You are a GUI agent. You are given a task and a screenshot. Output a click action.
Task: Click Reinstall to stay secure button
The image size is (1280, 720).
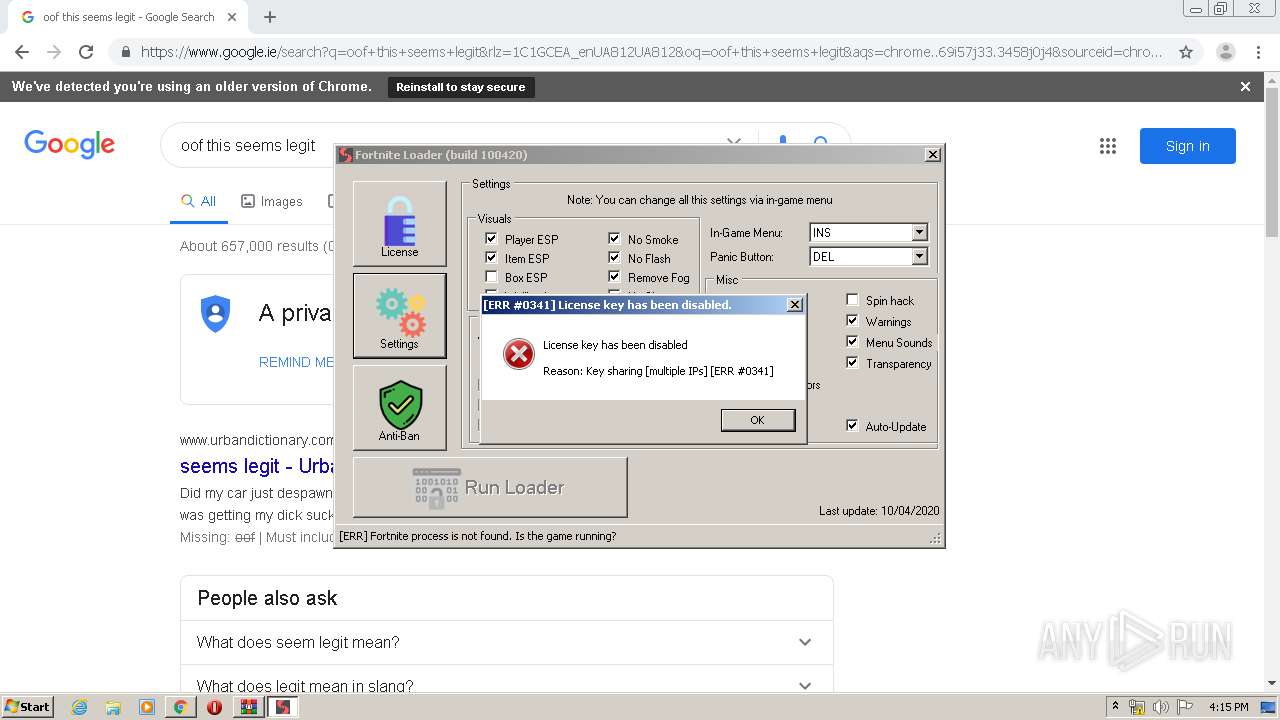click(x=461, y=87)
